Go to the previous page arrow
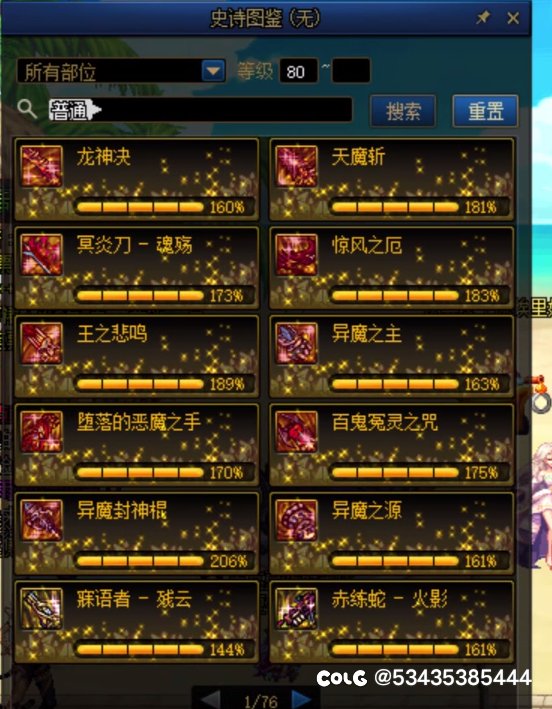This screenshot has height=709, width=552. 211,700
